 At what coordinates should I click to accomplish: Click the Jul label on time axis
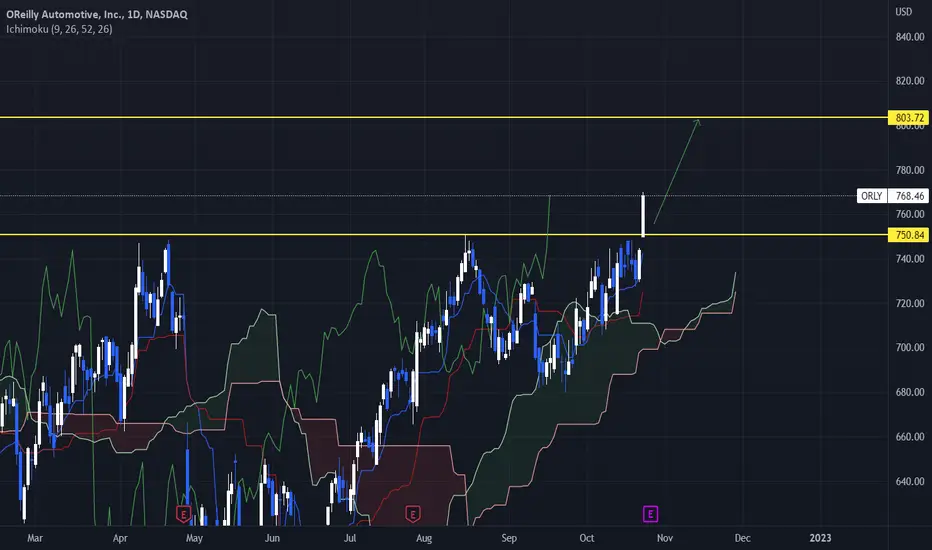tap(350, 538)
